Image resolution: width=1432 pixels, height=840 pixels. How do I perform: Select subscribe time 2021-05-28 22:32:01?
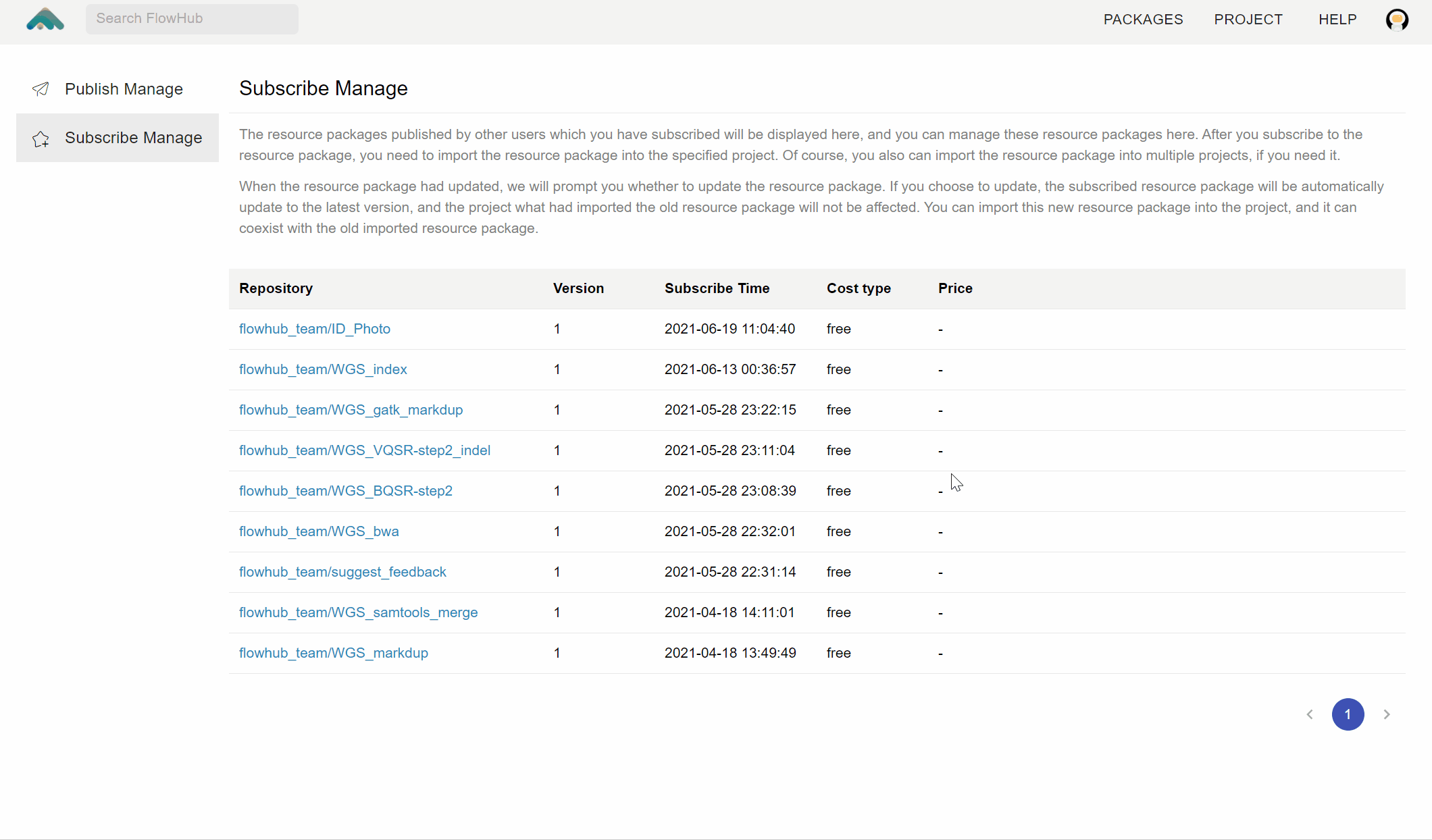tap(730, 531)
